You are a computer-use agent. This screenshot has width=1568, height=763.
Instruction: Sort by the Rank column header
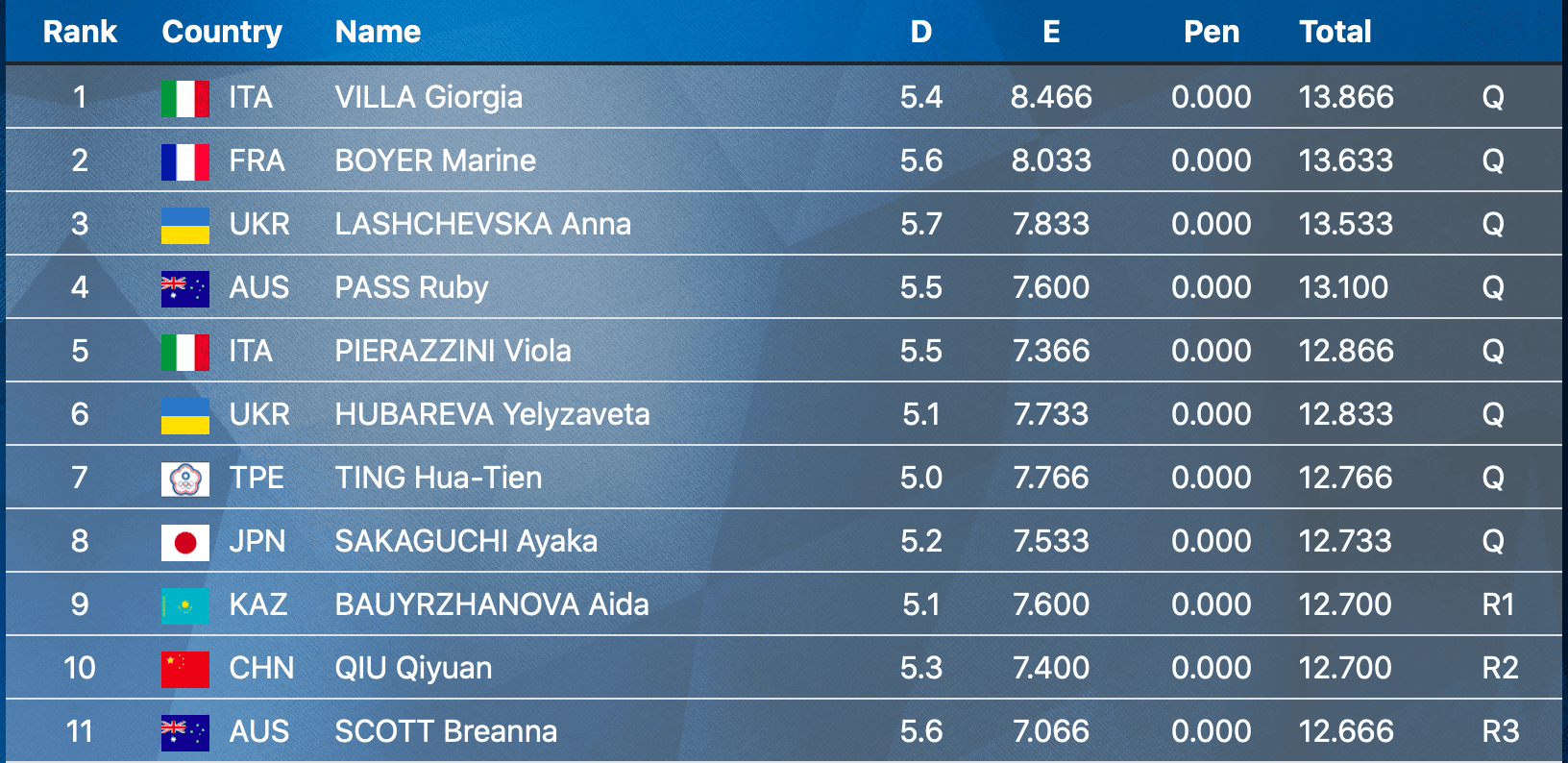coord(80,32)
